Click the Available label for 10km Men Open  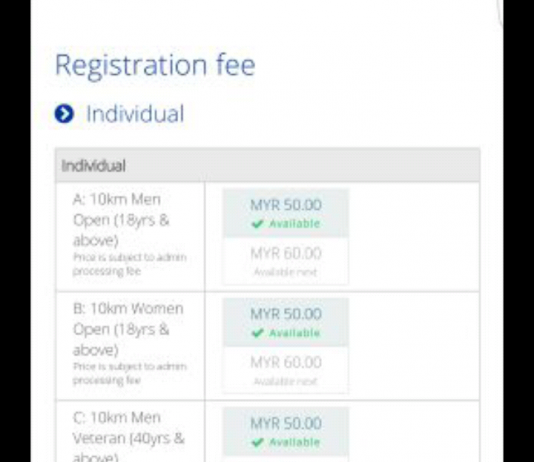295,224
